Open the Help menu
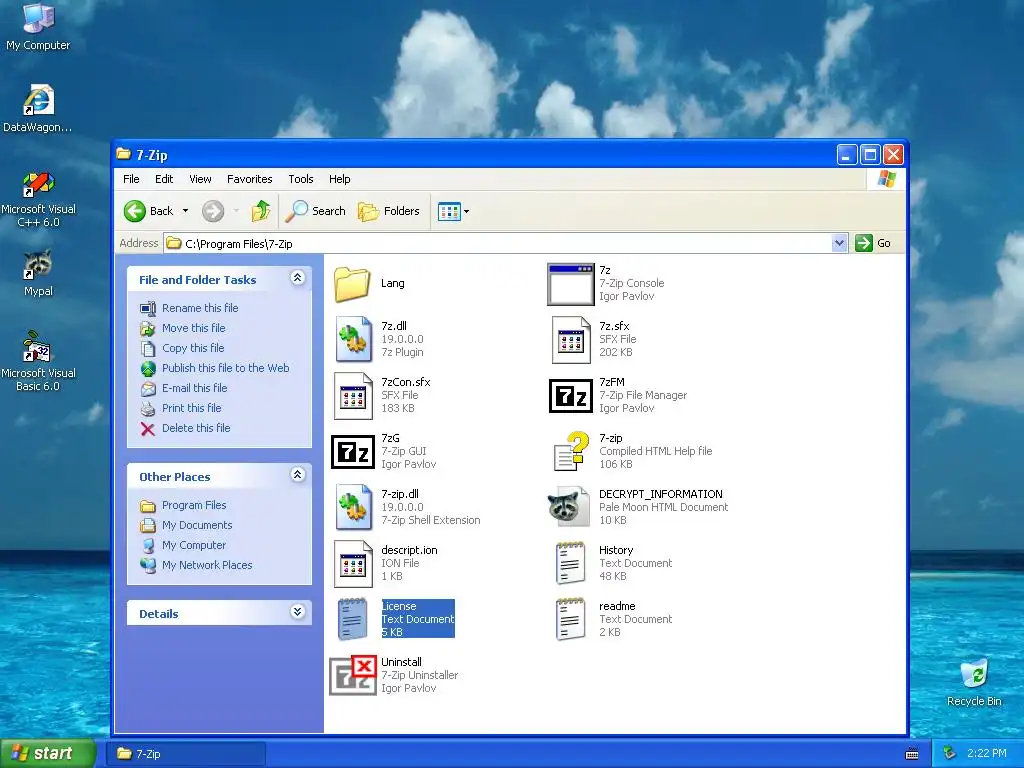 339,179
